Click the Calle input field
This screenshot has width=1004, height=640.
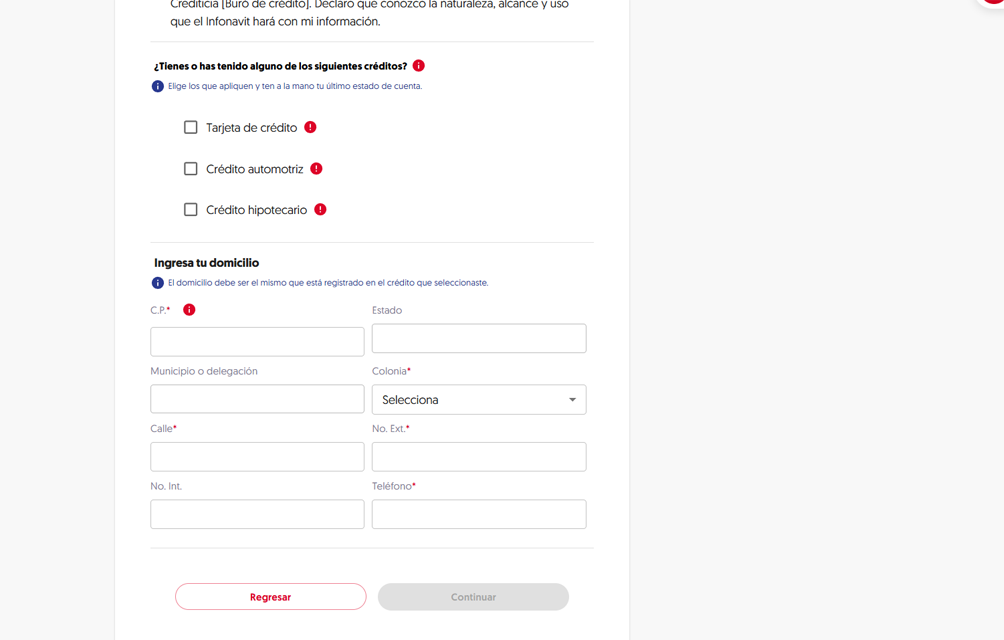point(257,457)
